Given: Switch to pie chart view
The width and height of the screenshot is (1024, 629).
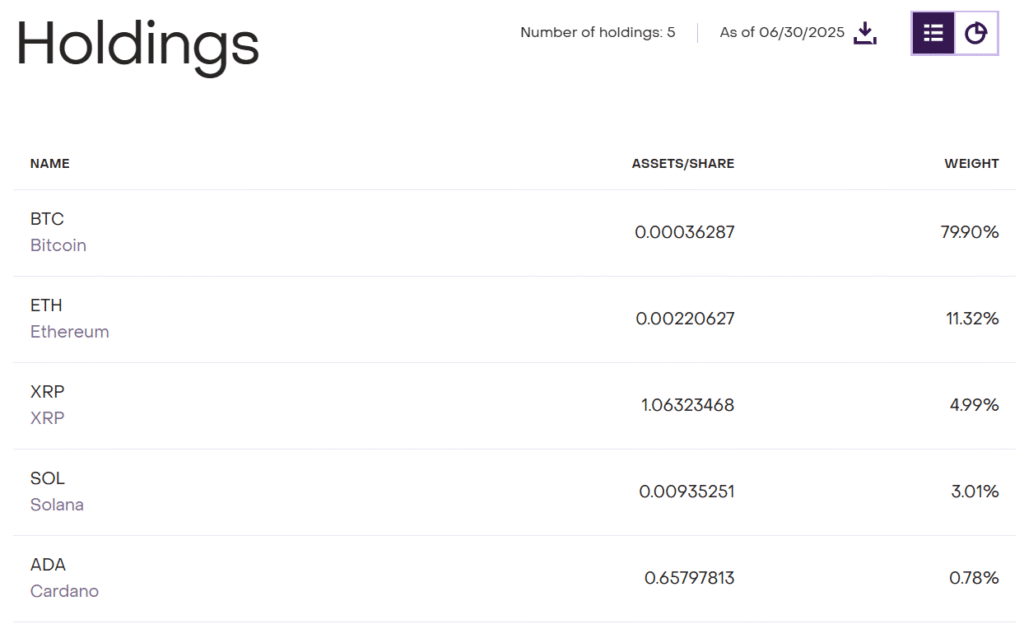Looking at the screenshot, I should (x=975, y=33).
